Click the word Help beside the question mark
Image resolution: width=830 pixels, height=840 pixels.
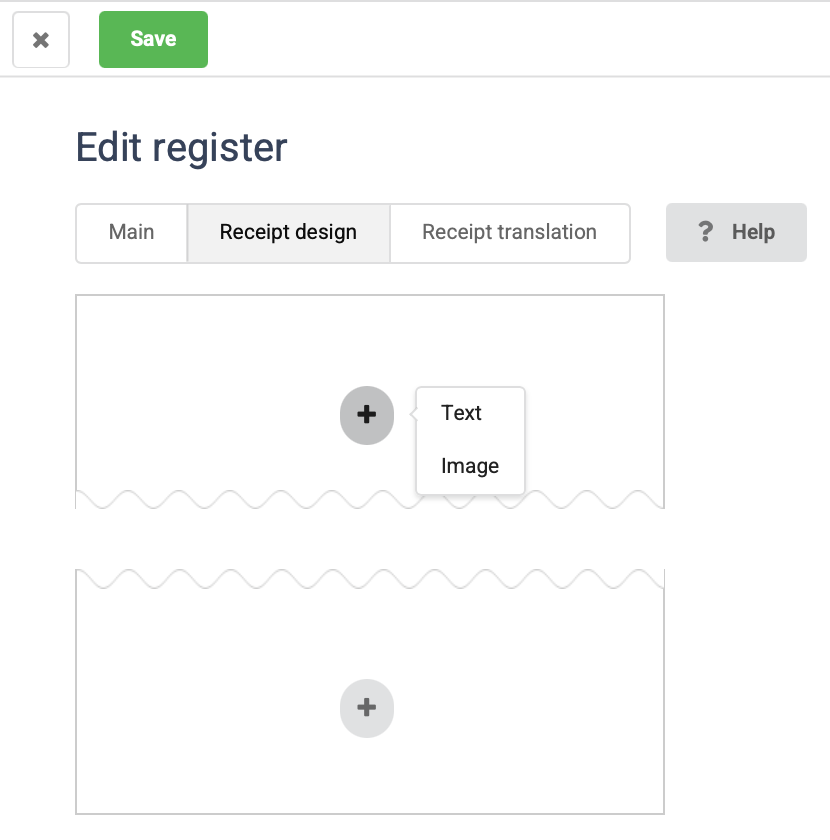coord(753,233)
